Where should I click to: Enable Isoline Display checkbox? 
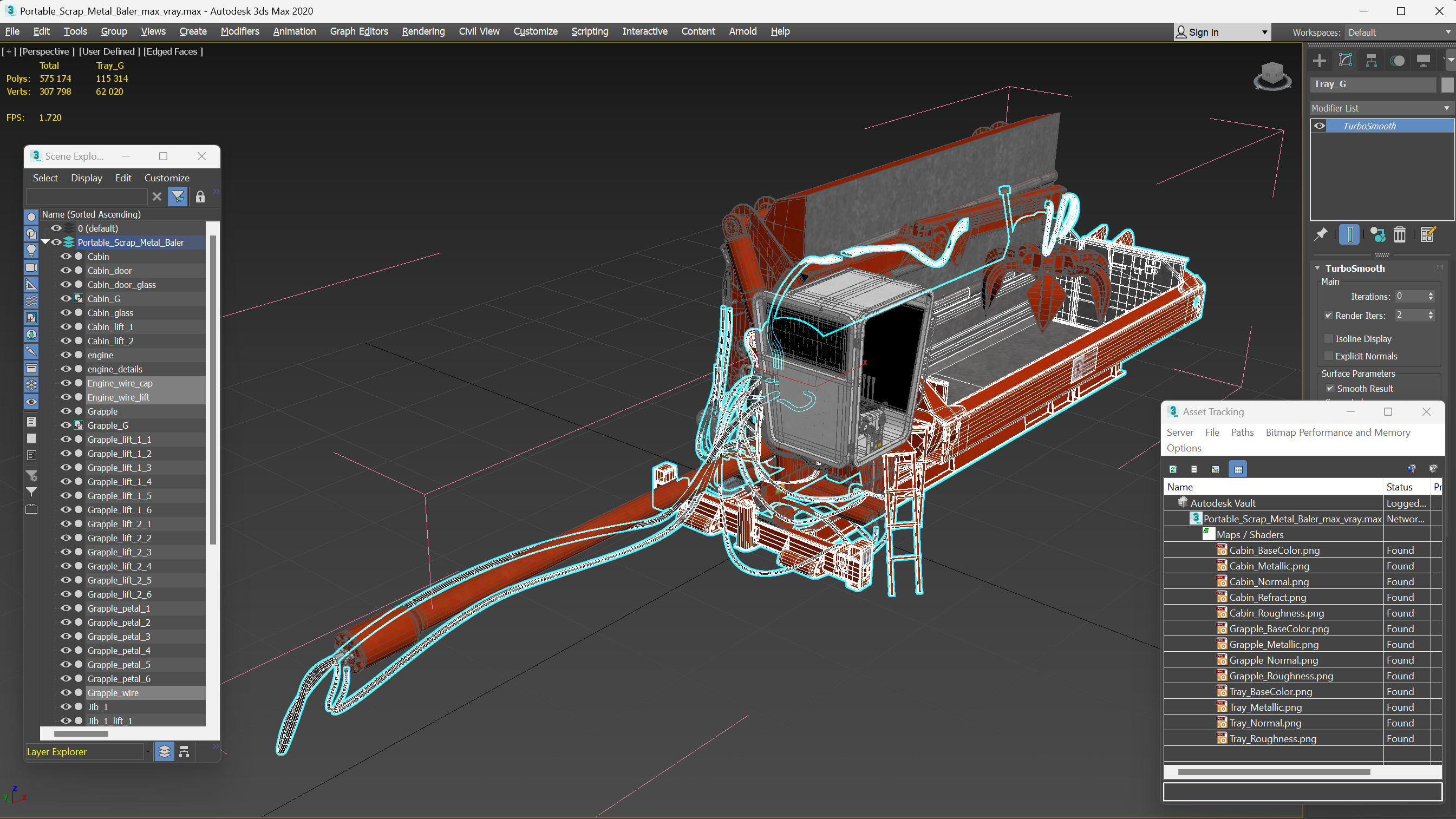point(1329,338)
